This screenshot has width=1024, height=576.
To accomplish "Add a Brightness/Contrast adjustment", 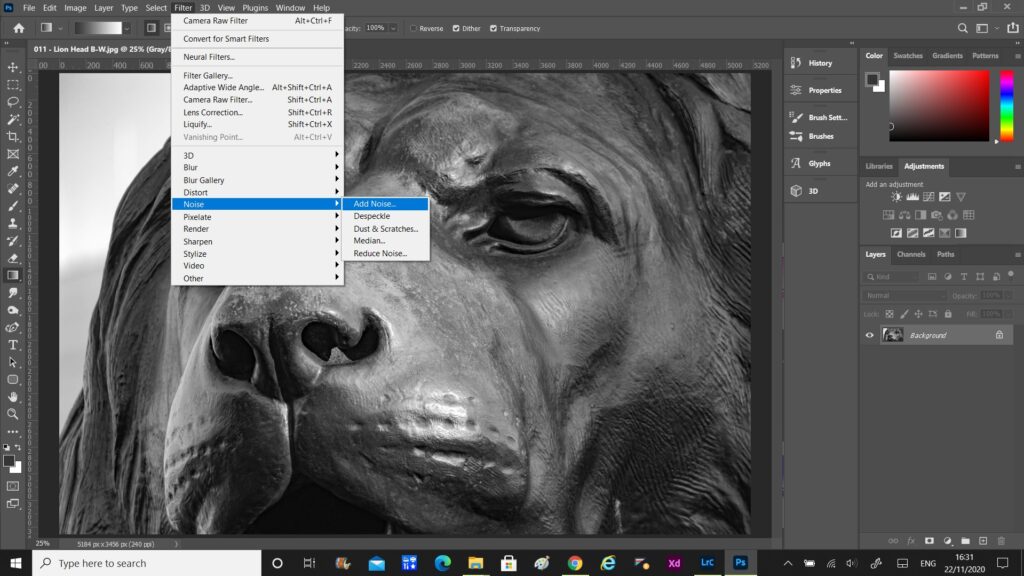I will 896,197.
